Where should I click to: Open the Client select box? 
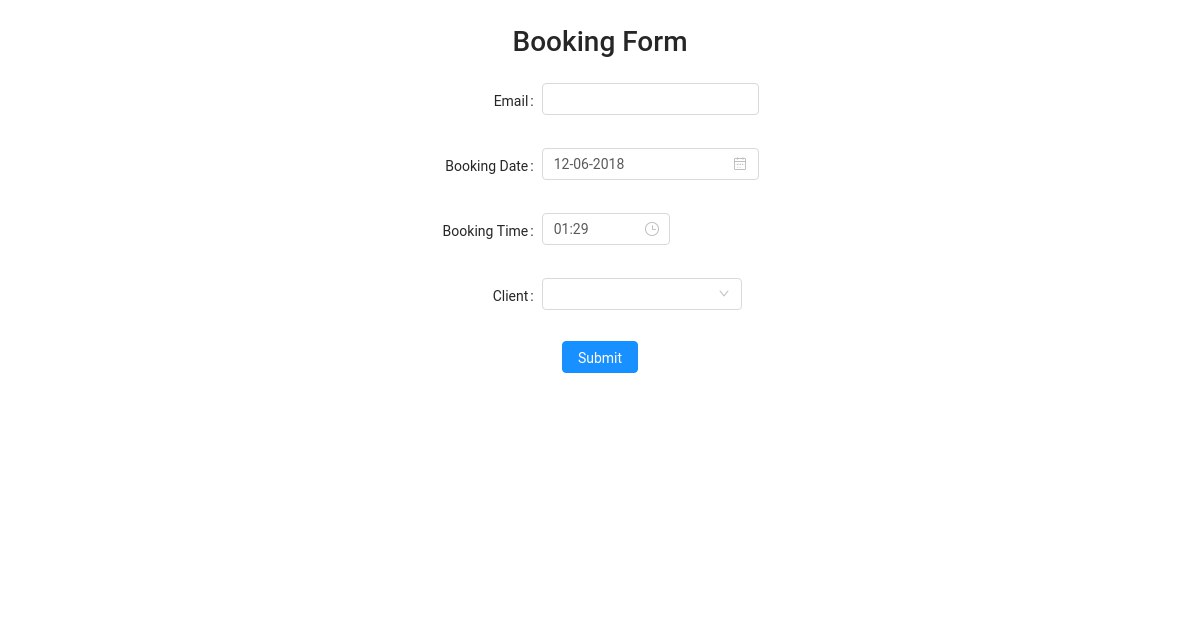[642, 294]
